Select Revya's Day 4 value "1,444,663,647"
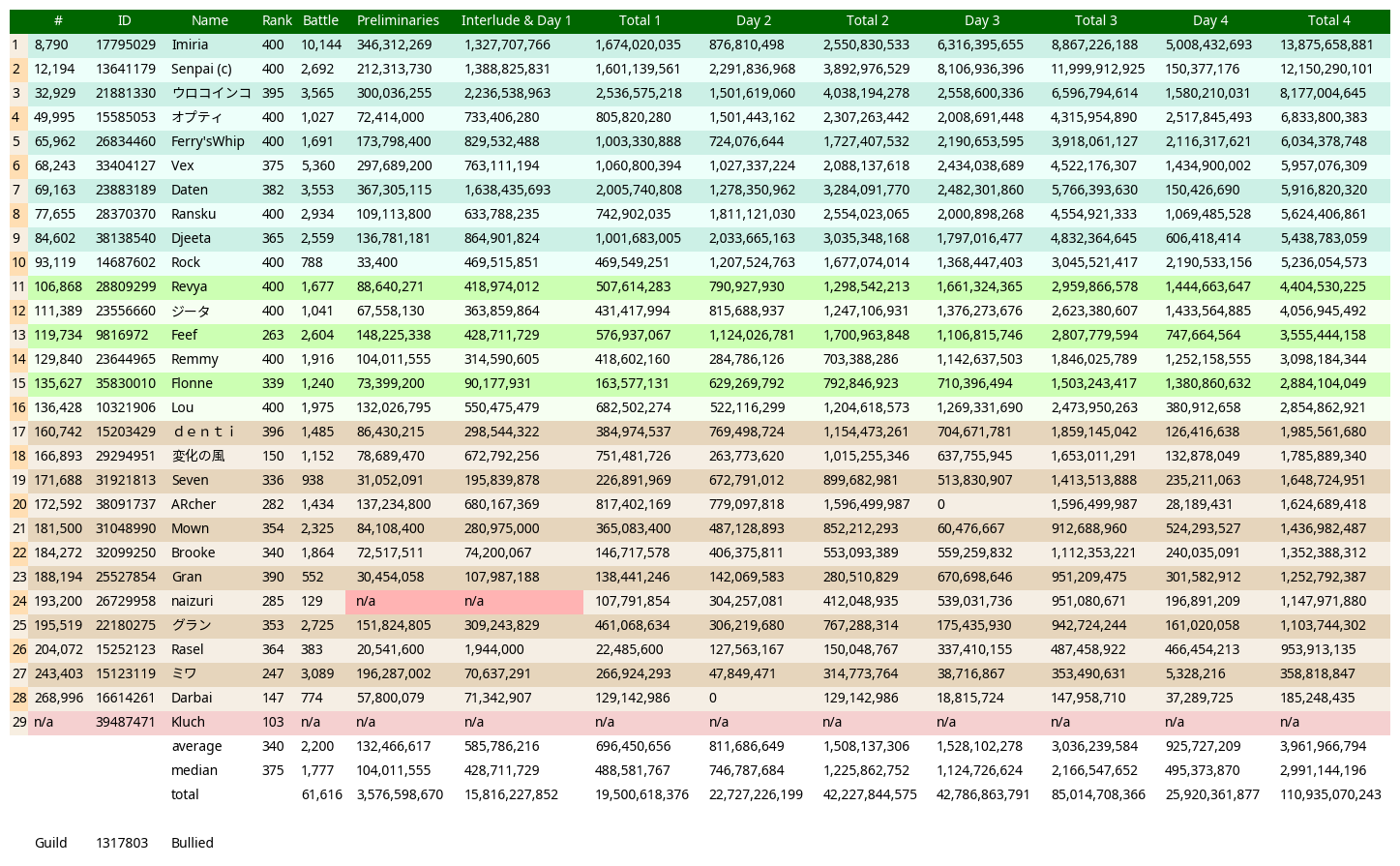 pyautogui.click(x=1208, y=286)
